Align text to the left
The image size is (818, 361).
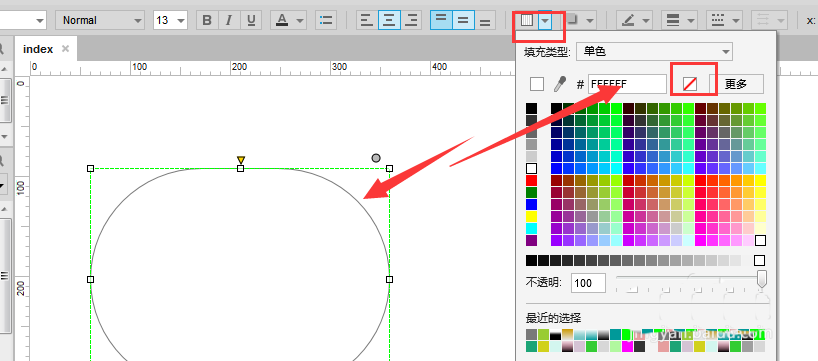pyautogui.click(x=367, y=20)
